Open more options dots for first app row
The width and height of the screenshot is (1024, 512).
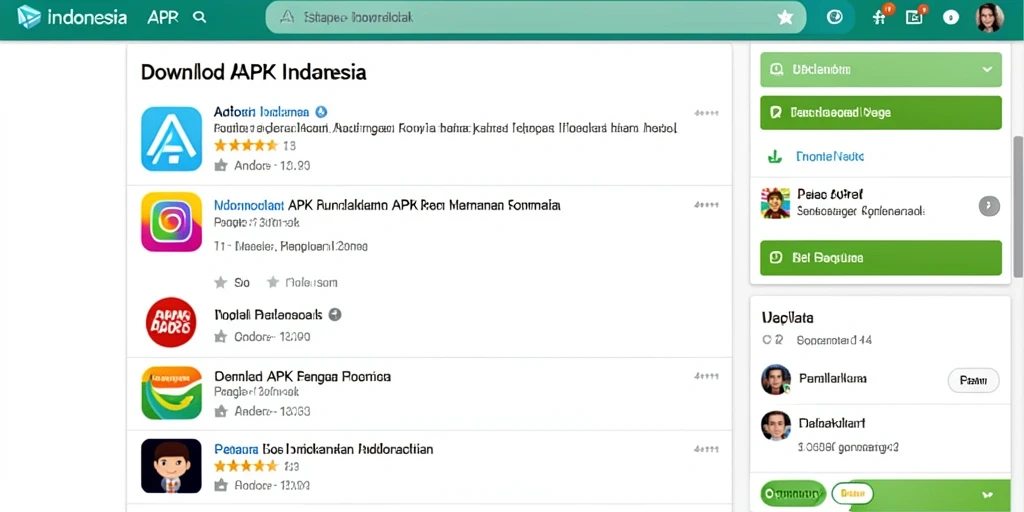point(706,113)
